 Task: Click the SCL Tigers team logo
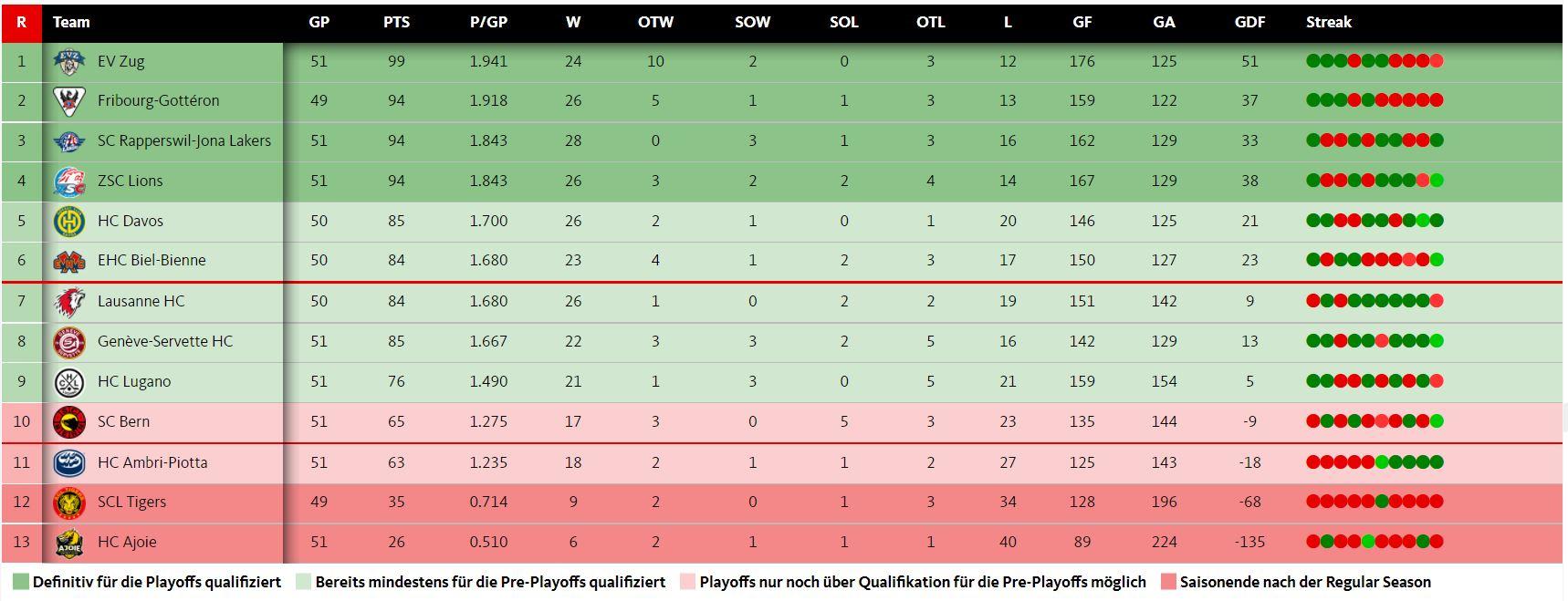[69, 503]
